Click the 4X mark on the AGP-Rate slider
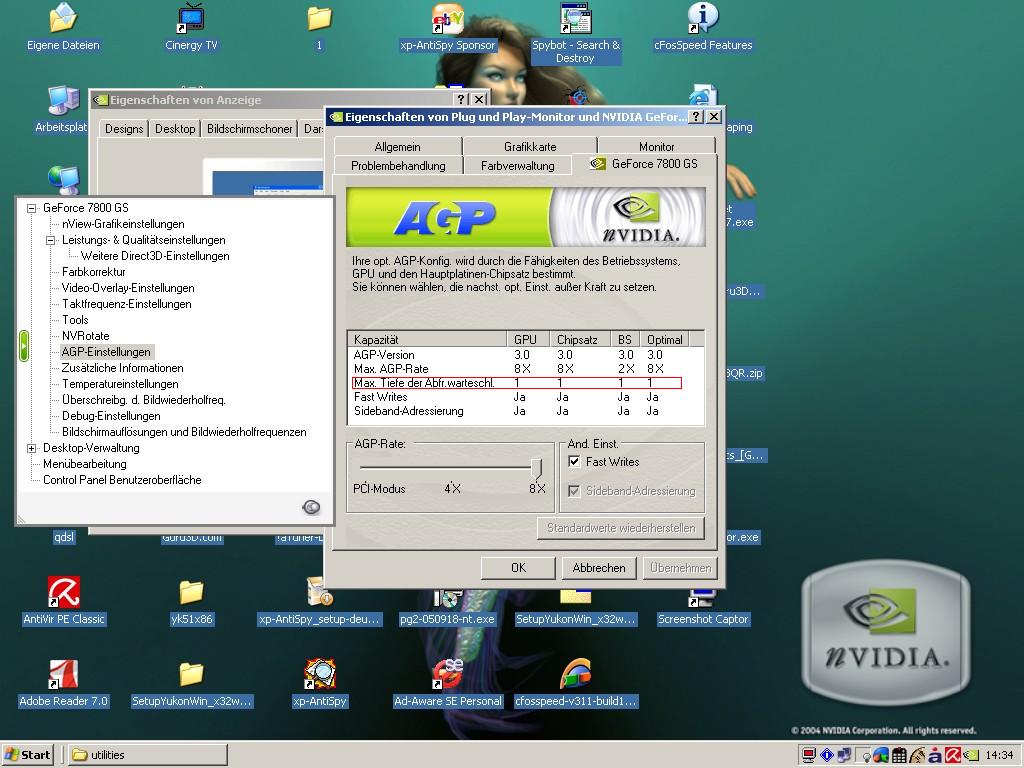 tap(452, 488)
